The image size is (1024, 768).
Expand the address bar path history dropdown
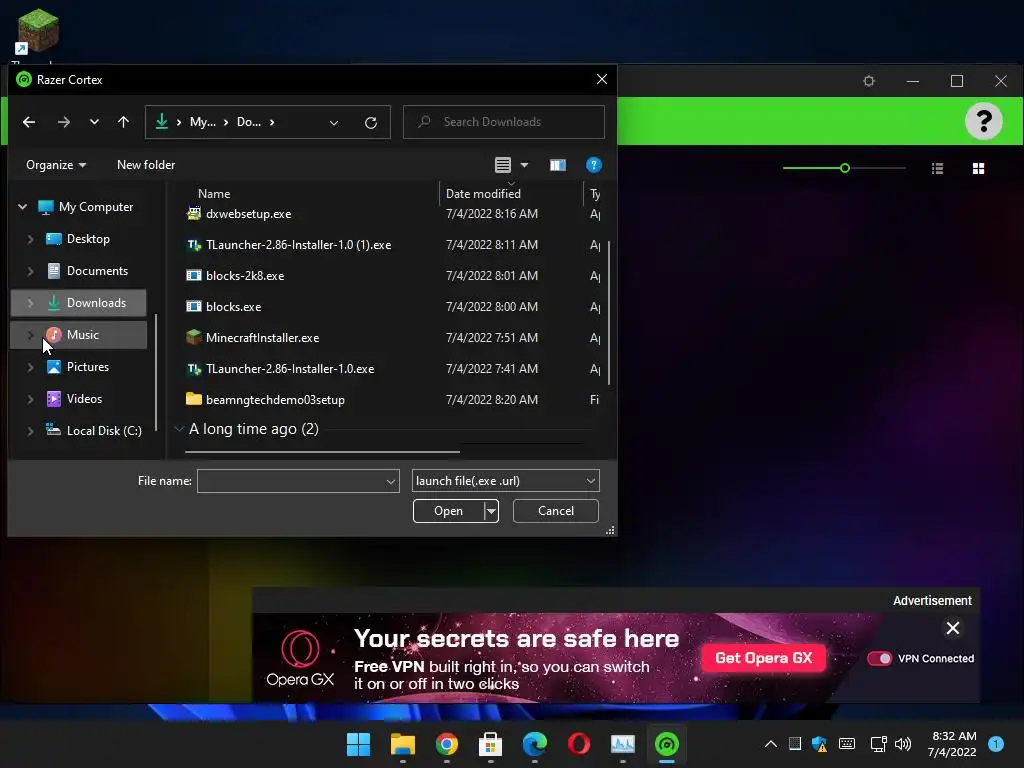(x=334, y=123)
